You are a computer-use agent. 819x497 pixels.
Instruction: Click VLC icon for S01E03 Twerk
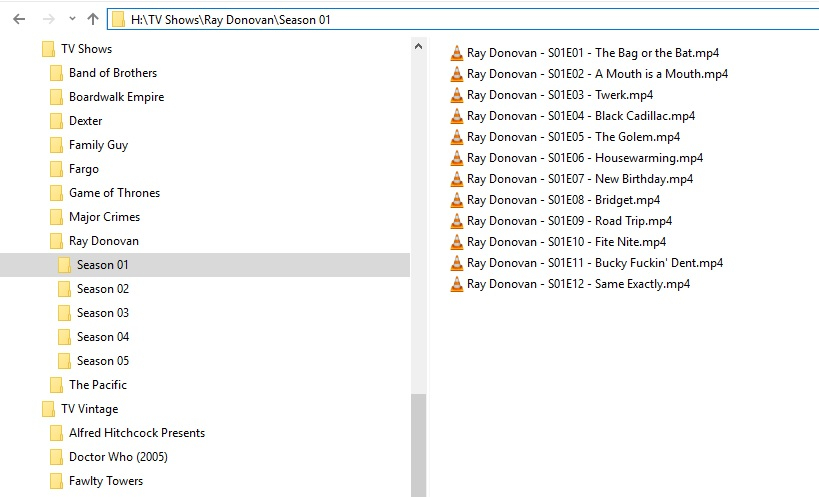click(x=457, y=95)
